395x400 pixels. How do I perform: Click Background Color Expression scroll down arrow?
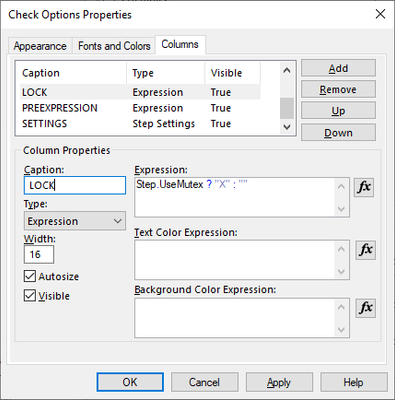(x=341, y=330)
